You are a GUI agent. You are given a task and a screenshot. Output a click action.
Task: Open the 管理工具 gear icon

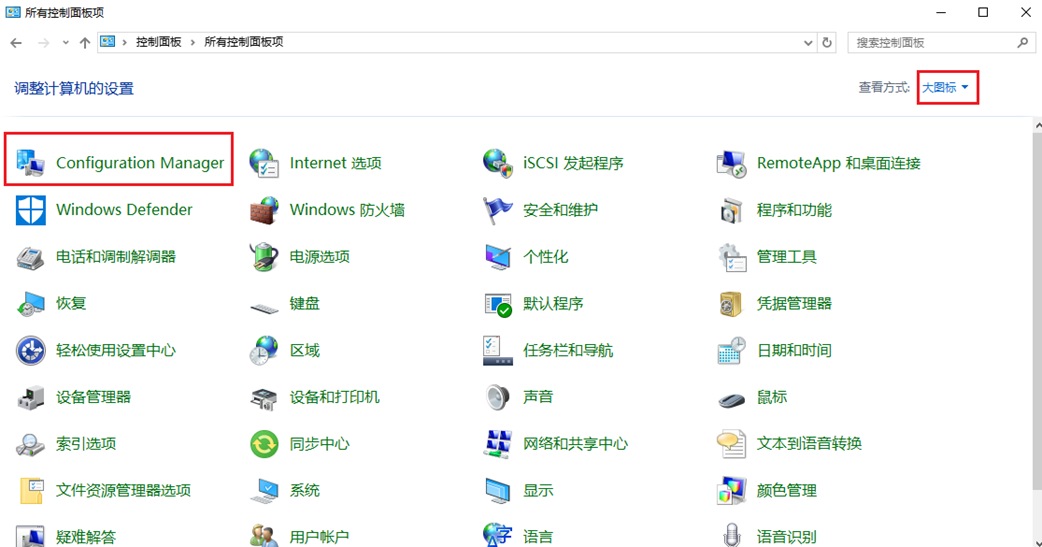[x=732, y=257]
